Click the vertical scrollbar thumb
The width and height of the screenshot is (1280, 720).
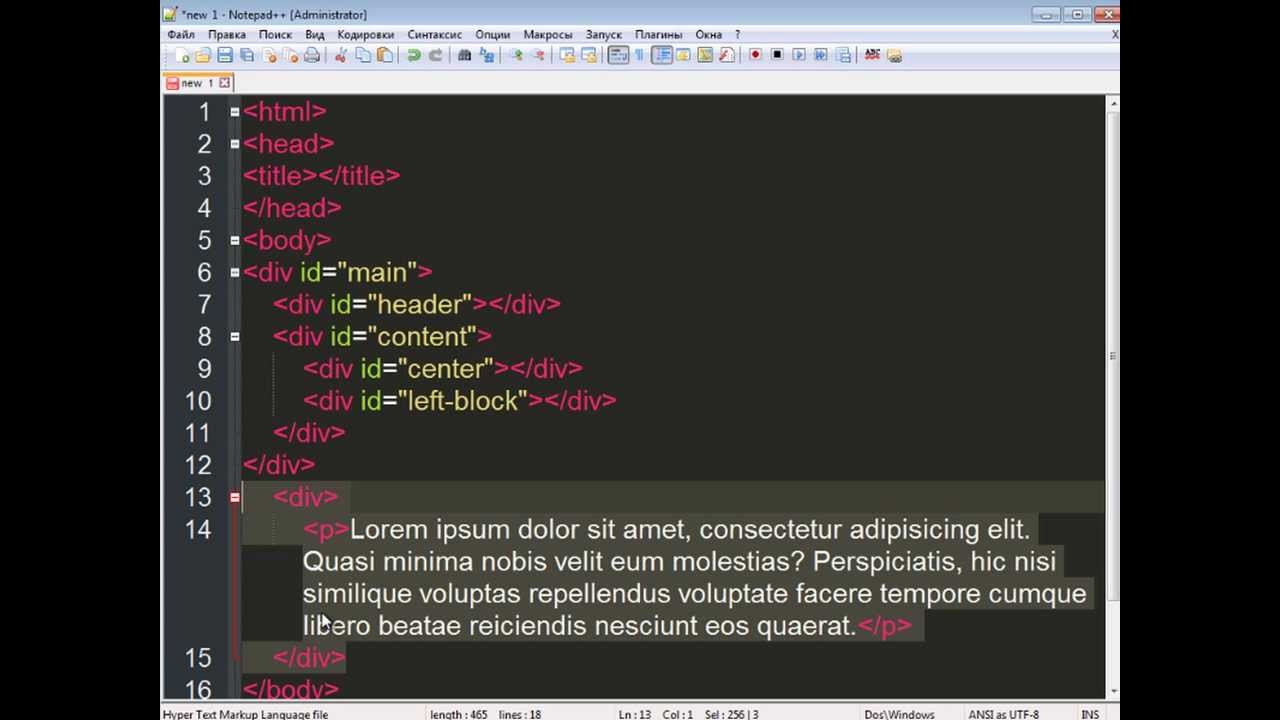1112,356
